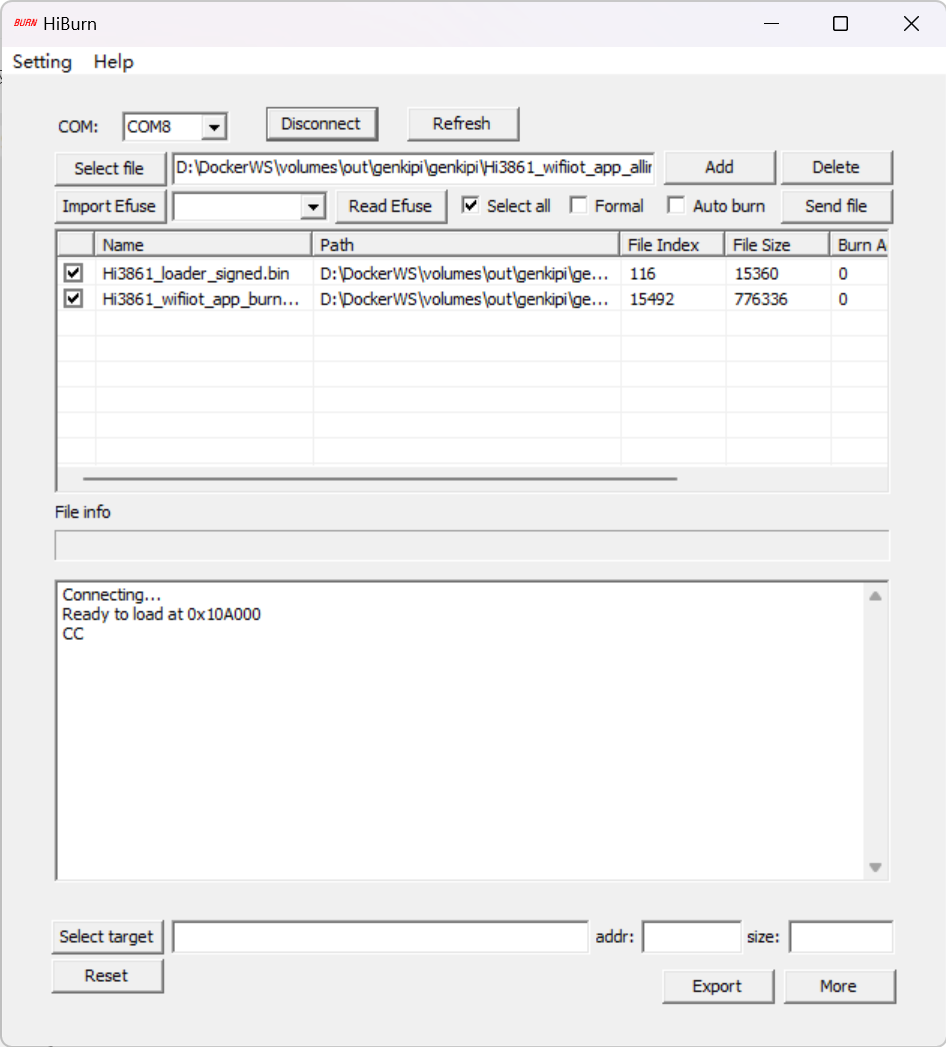Click the Select file button

click(x=109, y=168)
